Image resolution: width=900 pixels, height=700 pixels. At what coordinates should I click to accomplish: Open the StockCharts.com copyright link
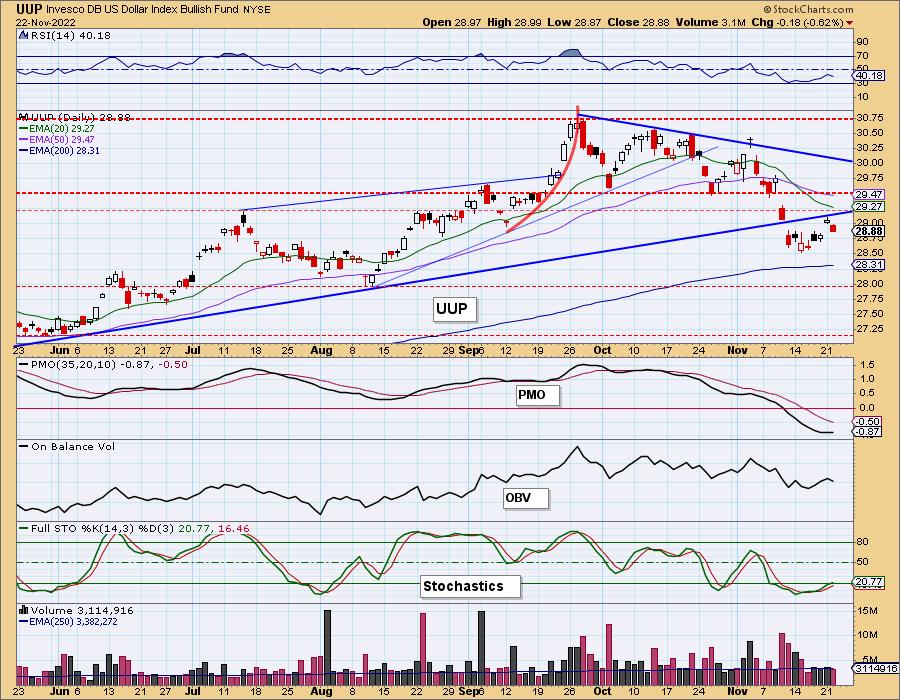[808, 9]
